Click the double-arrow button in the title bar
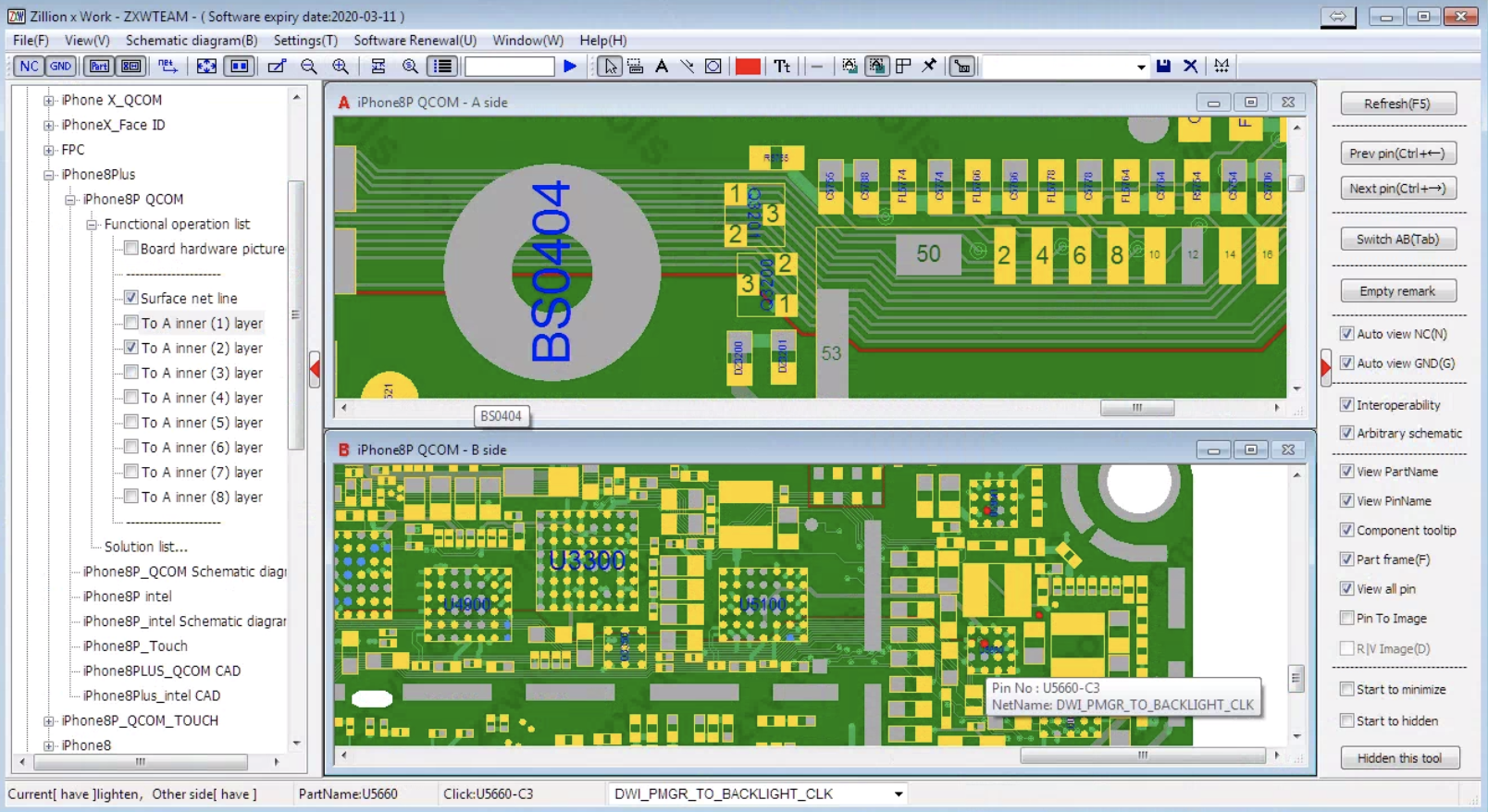 1338,17
